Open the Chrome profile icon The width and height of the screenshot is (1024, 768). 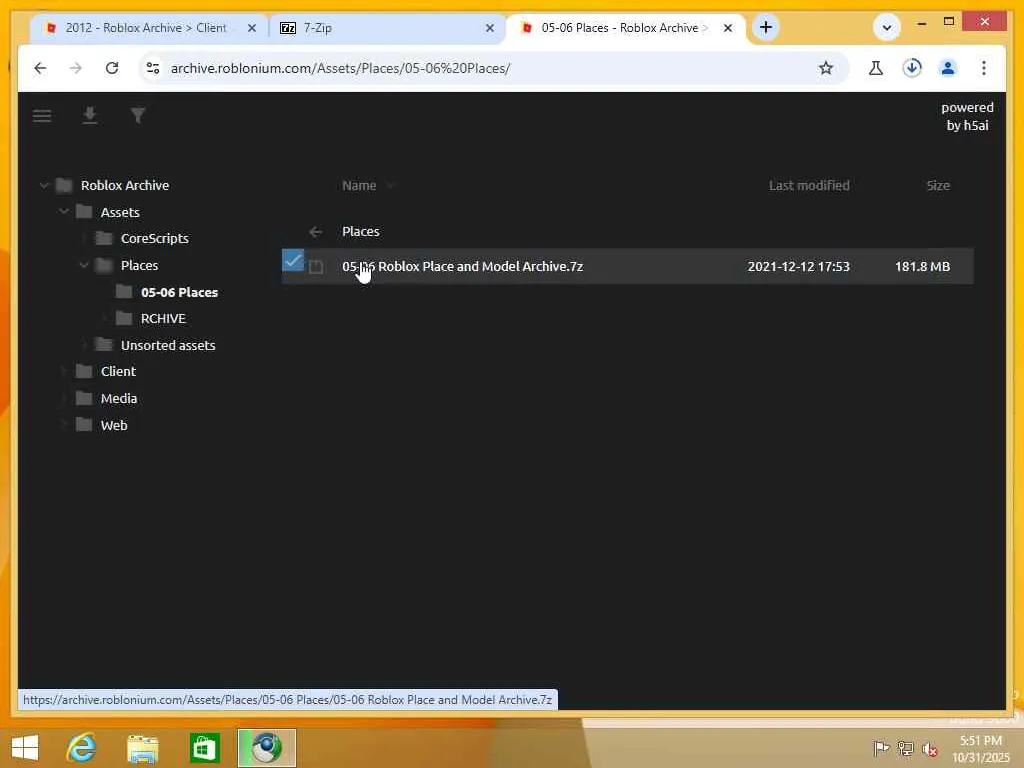[948, 68]
